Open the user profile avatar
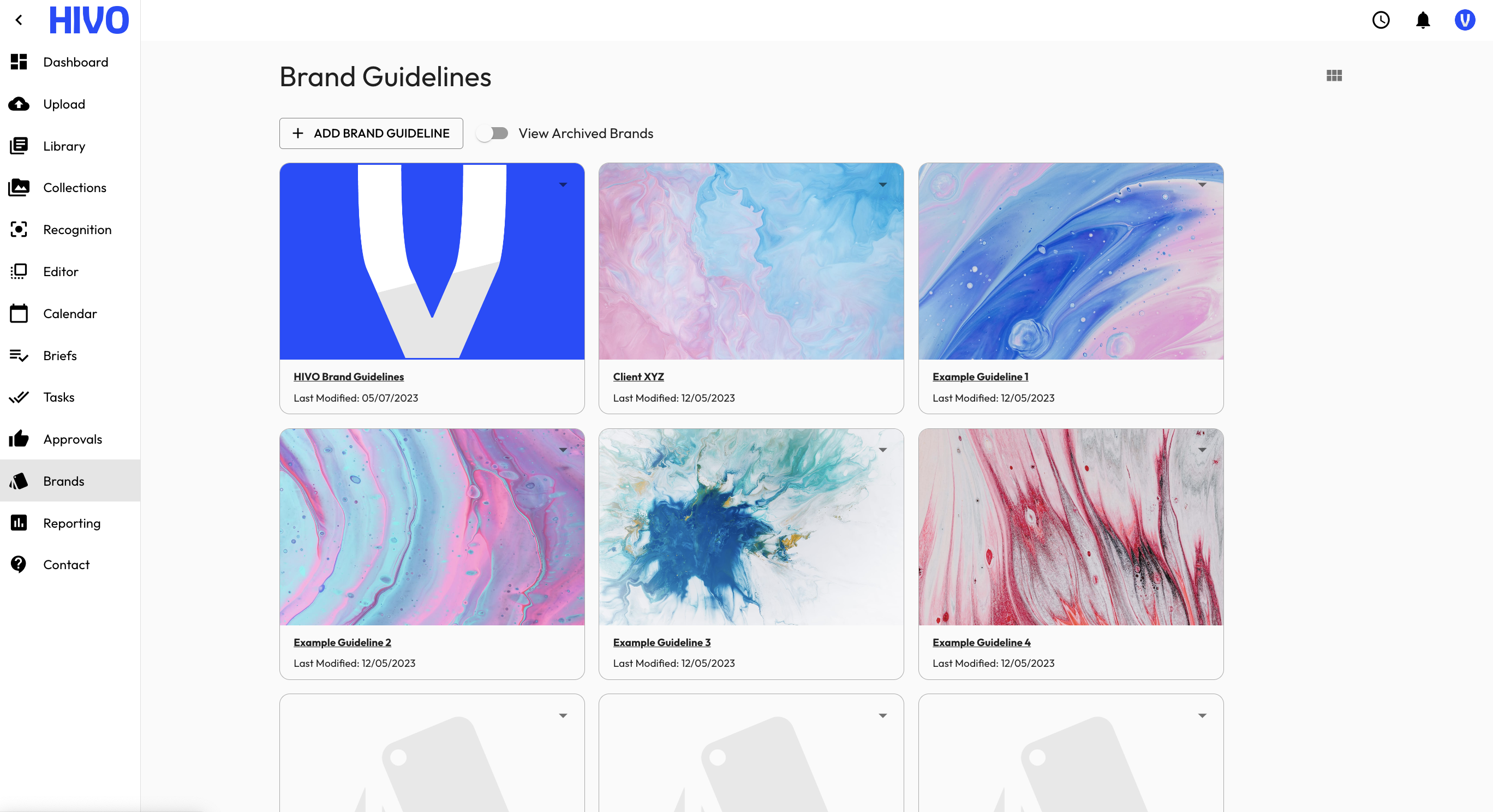The image size is (1493, 812). click(1464, 20)
